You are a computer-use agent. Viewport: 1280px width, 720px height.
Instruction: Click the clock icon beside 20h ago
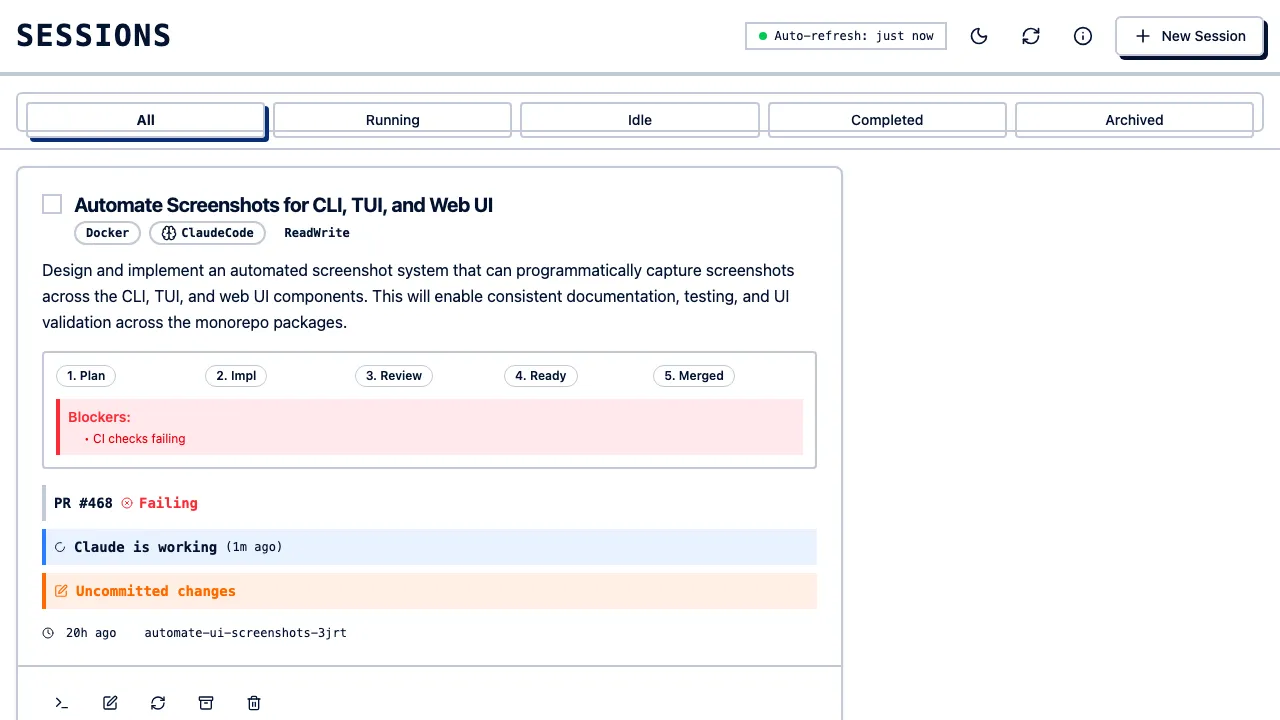(x=48, y=632)
